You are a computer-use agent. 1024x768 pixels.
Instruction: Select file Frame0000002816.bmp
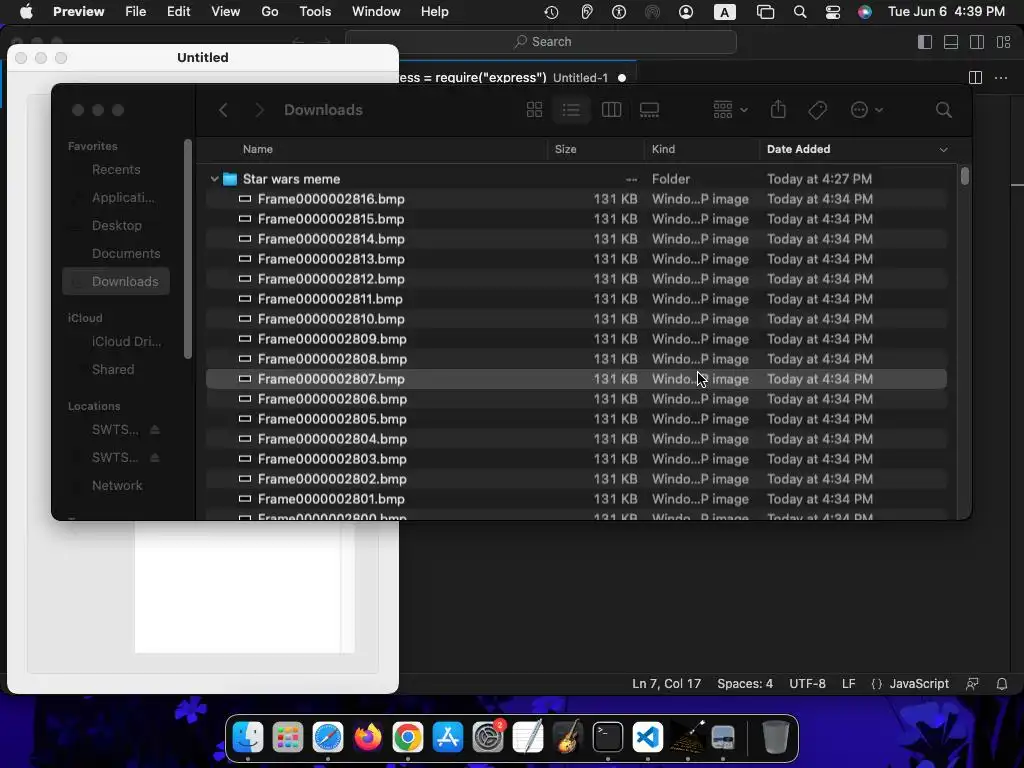(577, 199)
